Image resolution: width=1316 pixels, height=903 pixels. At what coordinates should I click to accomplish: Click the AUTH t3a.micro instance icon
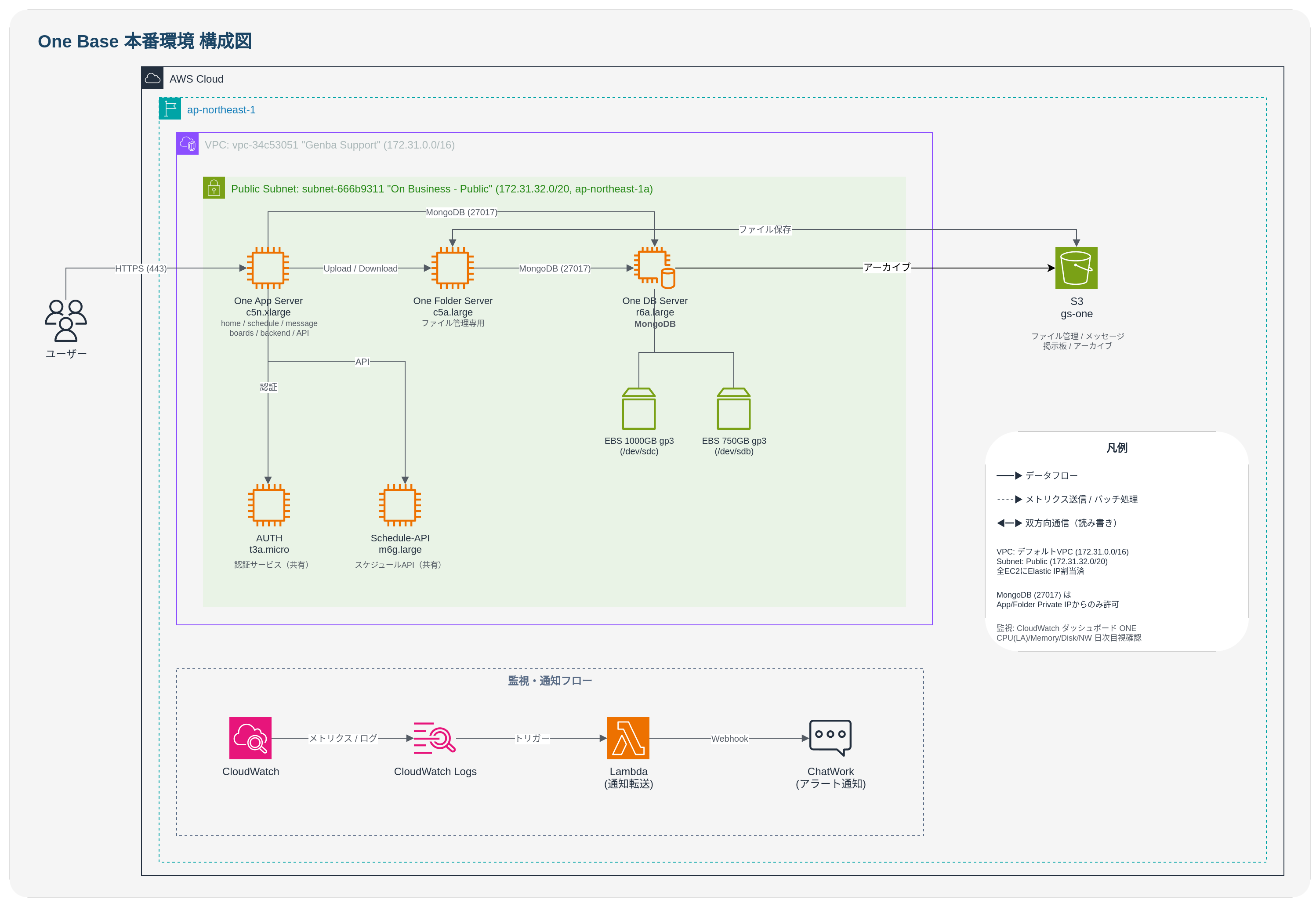click(x=268, y=505)
